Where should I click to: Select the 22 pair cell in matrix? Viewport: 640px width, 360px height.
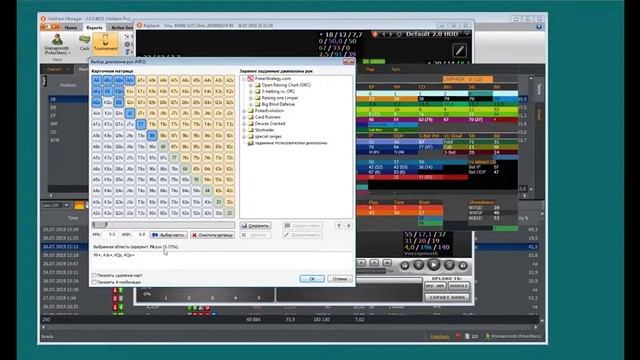[229, 213]
